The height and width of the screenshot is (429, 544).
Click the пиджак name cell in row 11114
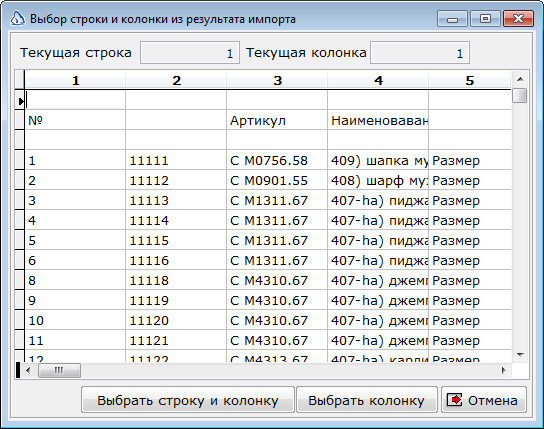pos(378,221)
